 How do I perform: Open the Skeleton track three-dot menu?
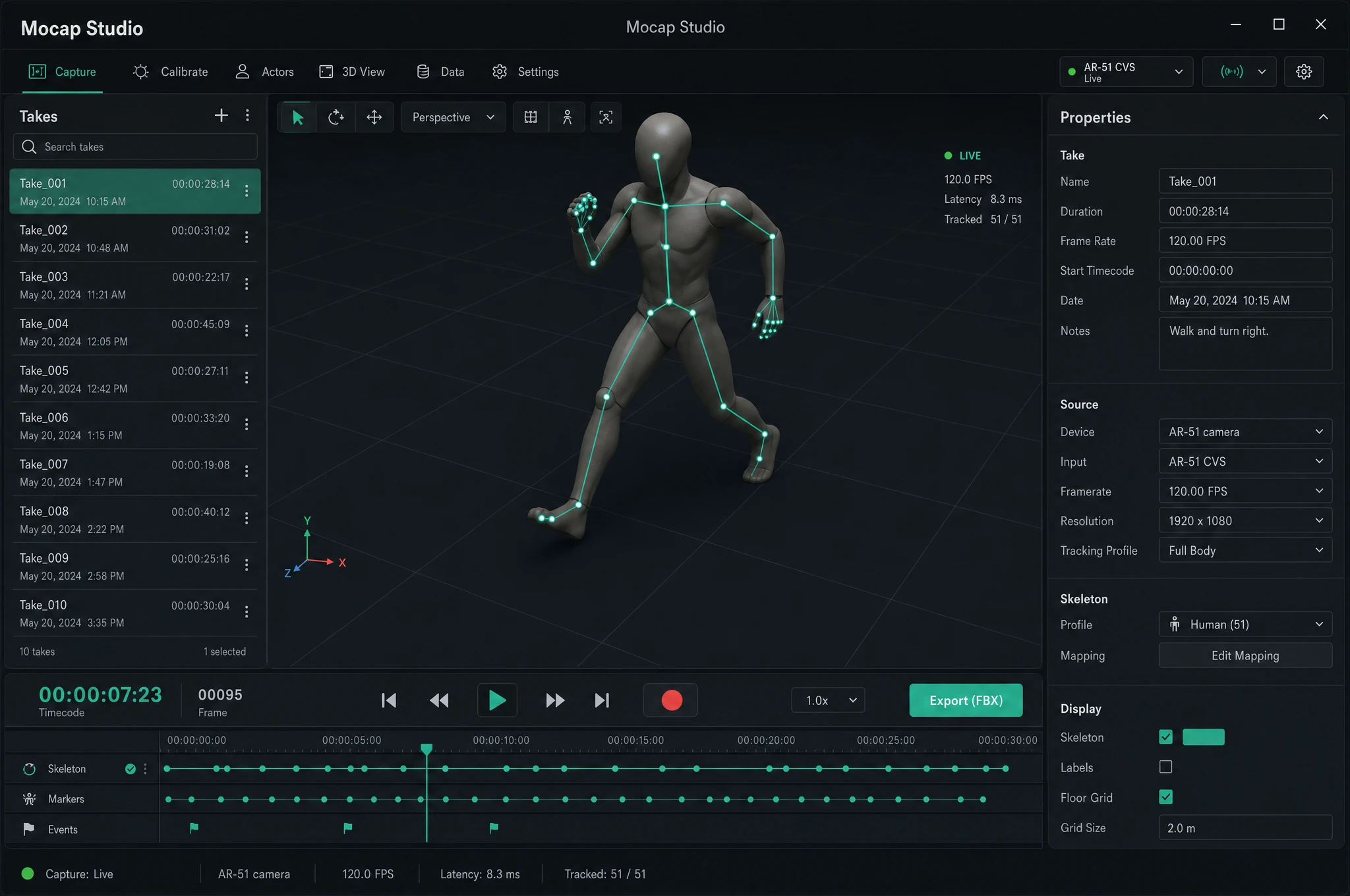click(146, 769)
